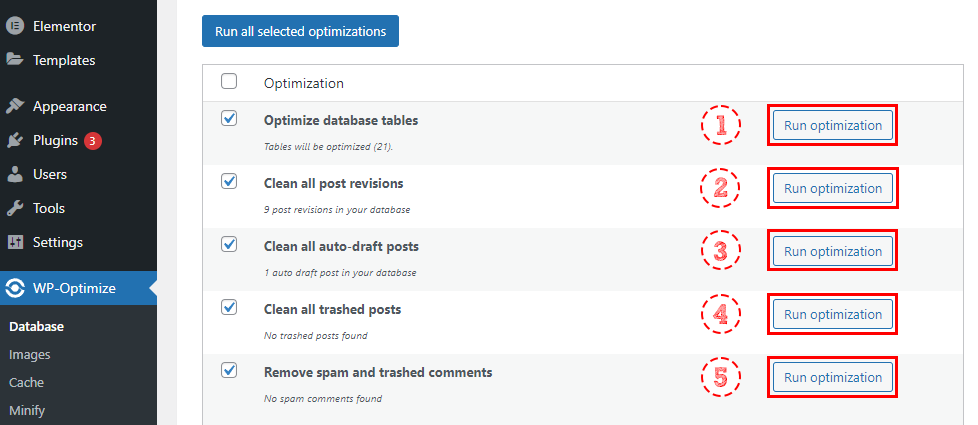Go to the Database submenu
The width and height of the screenshot is (978, 425).
pyautogui.click(x=37, y=326)
